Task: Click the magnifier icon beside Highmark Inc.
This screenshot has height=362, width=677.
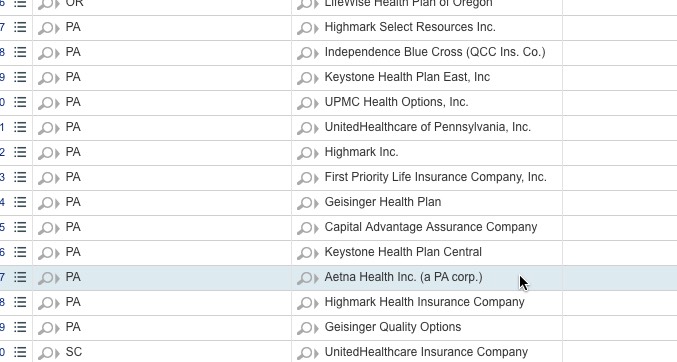Action: (308, 153)
